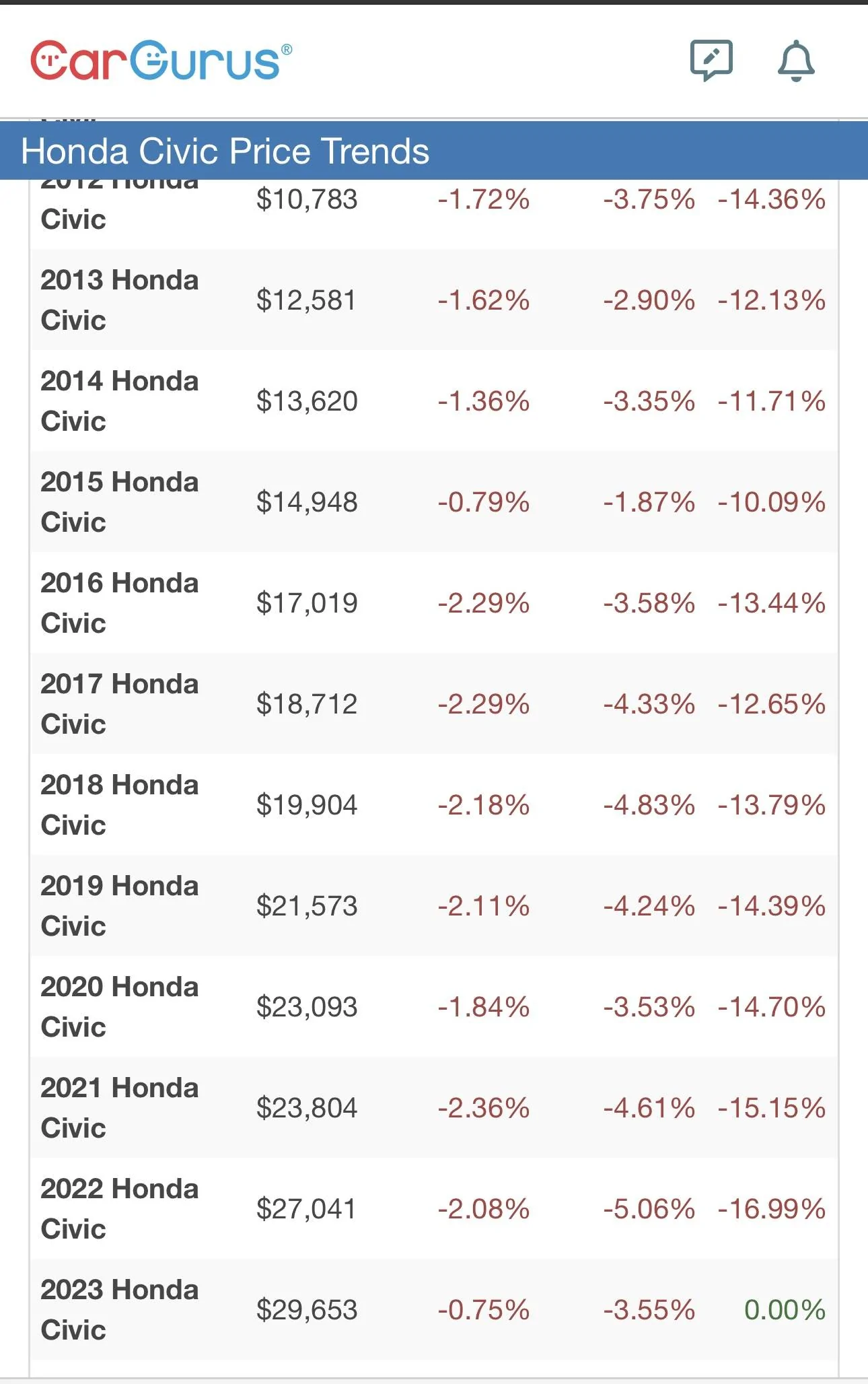868x1384 pixels.
Task: Select the 2015 Honda Civic row label
Action: 119,501
